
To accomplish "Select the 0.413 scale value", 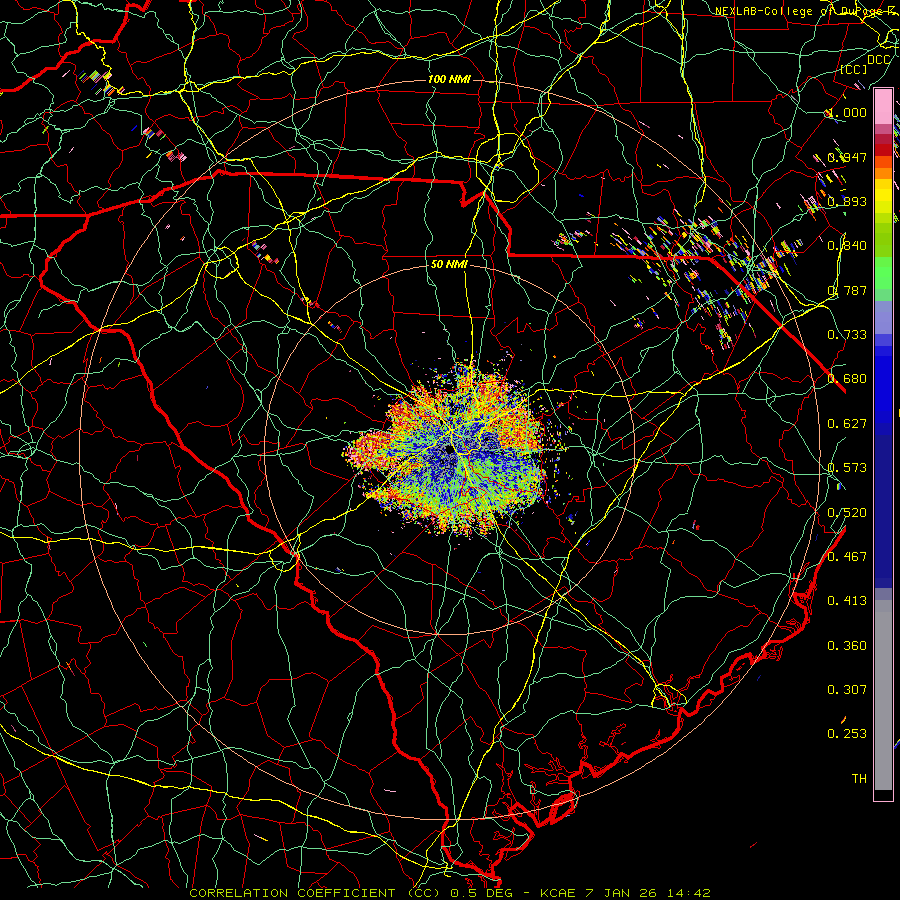I will (x=847, y=601).
